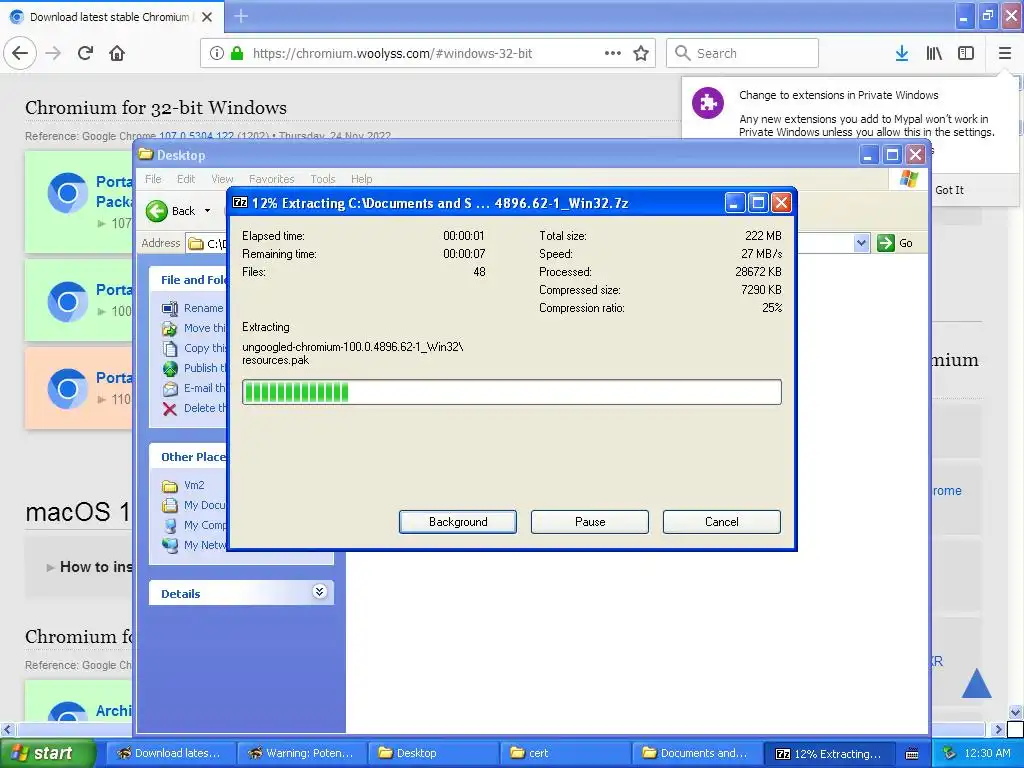Expand the Explorer address bar dropdown
Screen dimensions: 1024x768
[861, 243]
